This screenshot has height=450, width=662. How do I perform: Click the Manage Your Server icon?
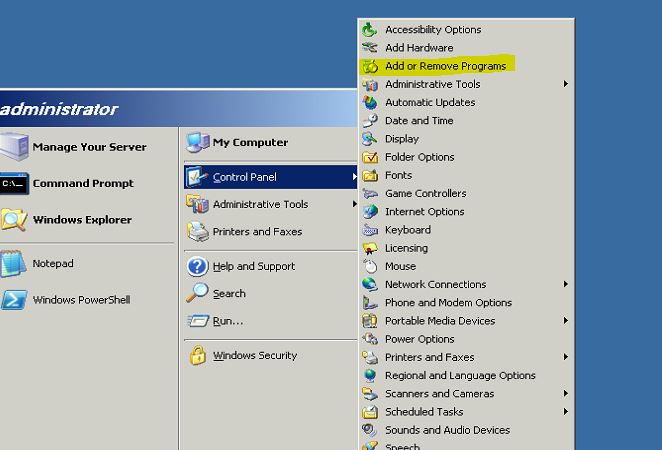coord(14,146)
